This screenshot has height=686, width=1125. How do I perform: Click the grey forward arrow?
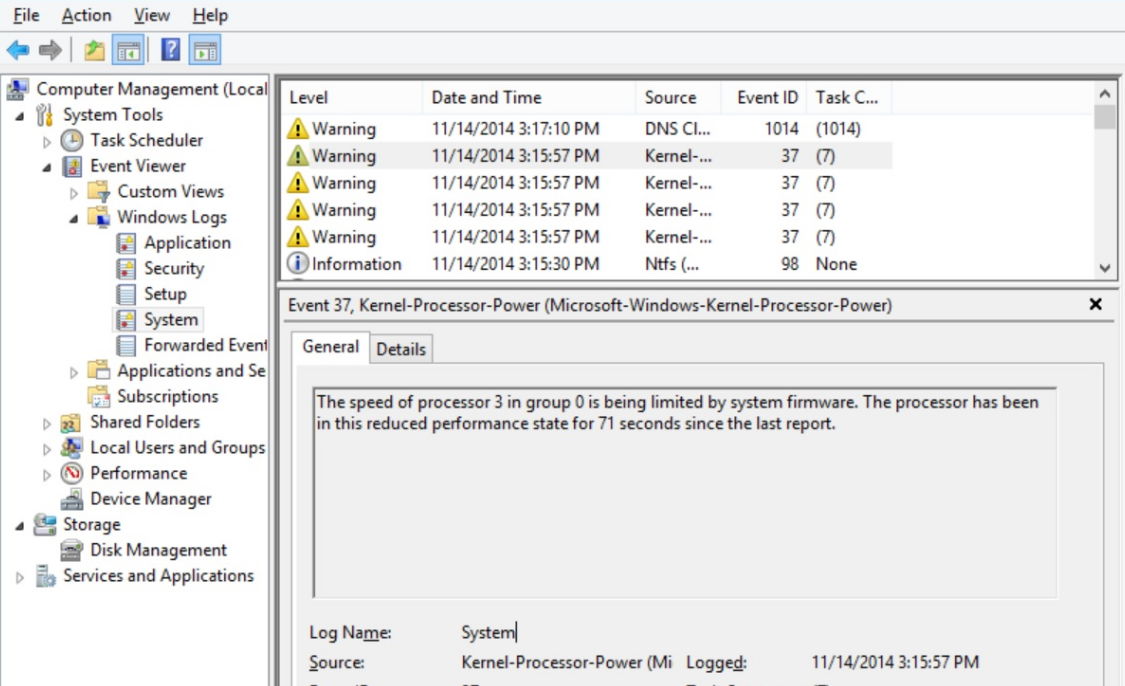(50, 50)
